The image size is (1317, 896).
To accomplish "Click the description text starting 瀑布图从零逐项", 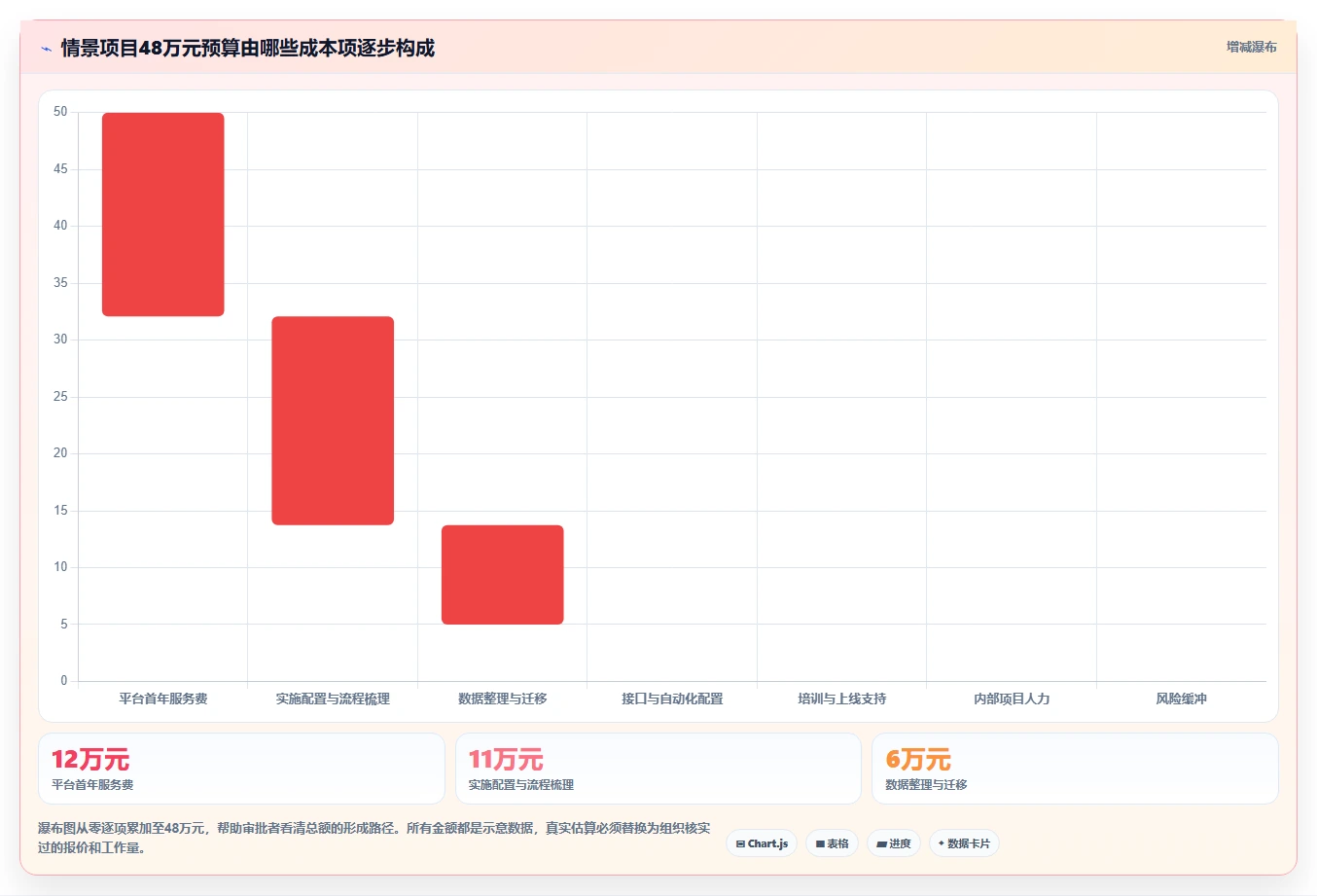I will [x=374, y=838].
